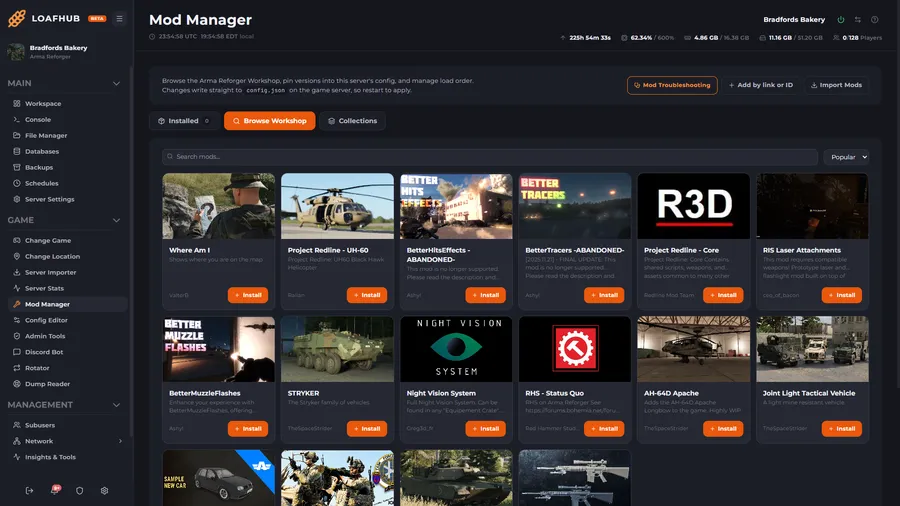Install Project Redline - Core mod
Image resolution: width=900 pixels, height=506 pixels.
(x=723, y=295)
